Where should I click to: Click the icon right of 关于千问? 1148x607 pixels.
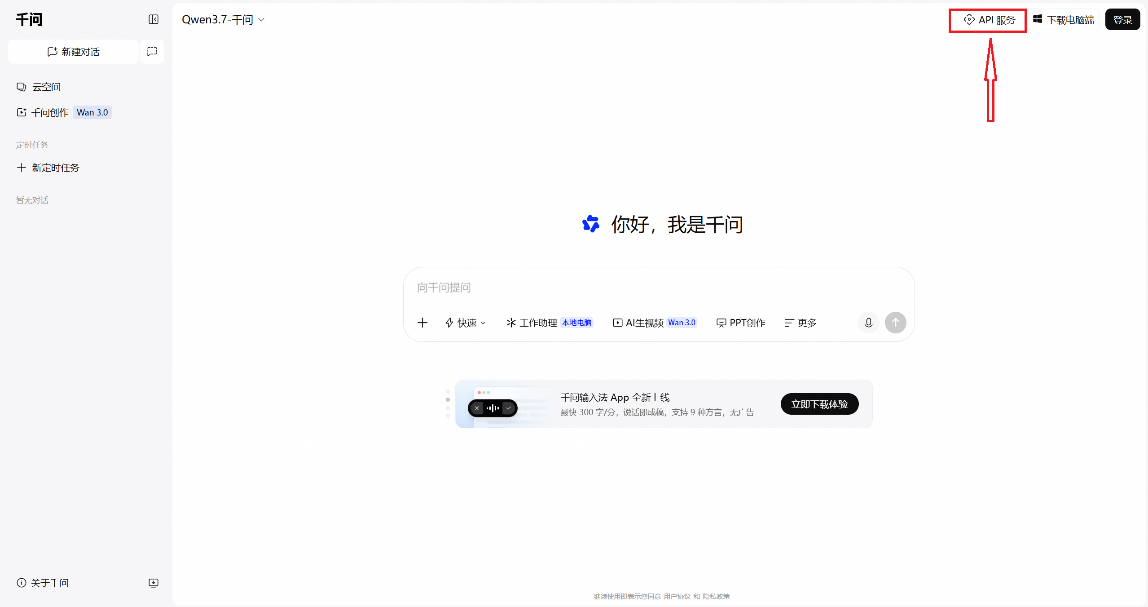pyautogui.click(x=153, y=583)
